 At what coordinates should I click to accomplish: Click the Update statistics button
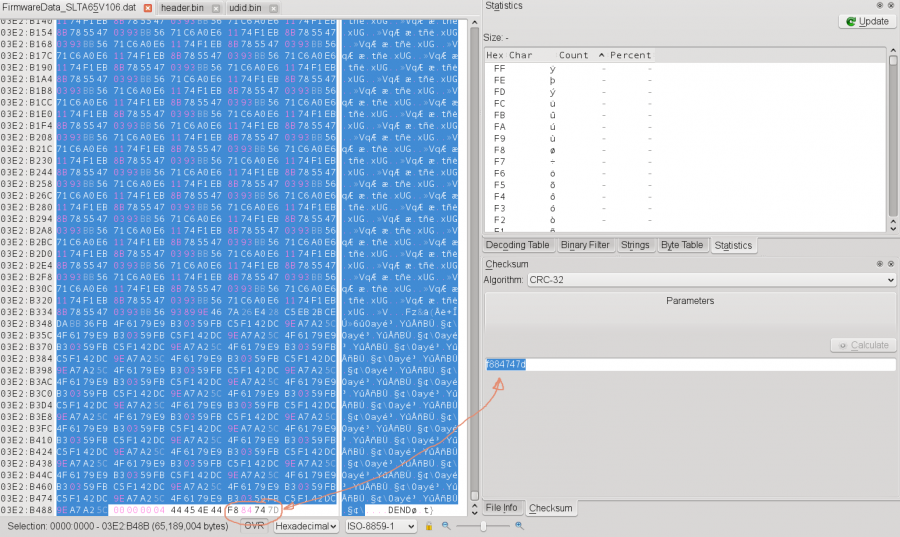click(867, 21)
